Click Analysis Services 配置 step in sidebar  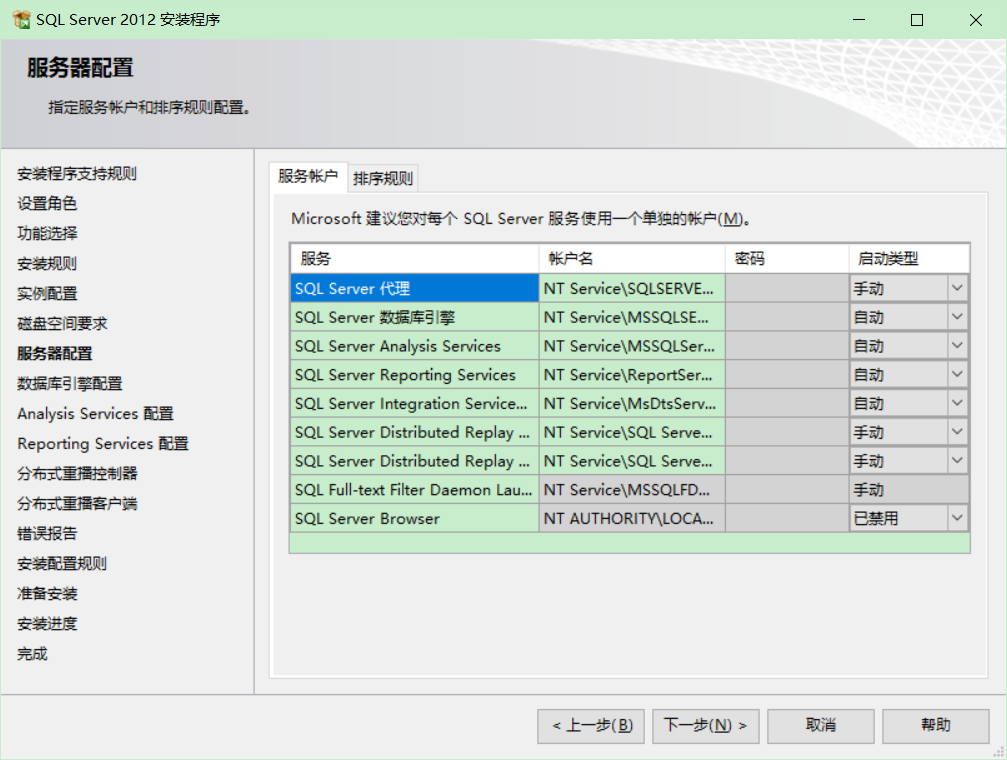(x=96, y=414)
